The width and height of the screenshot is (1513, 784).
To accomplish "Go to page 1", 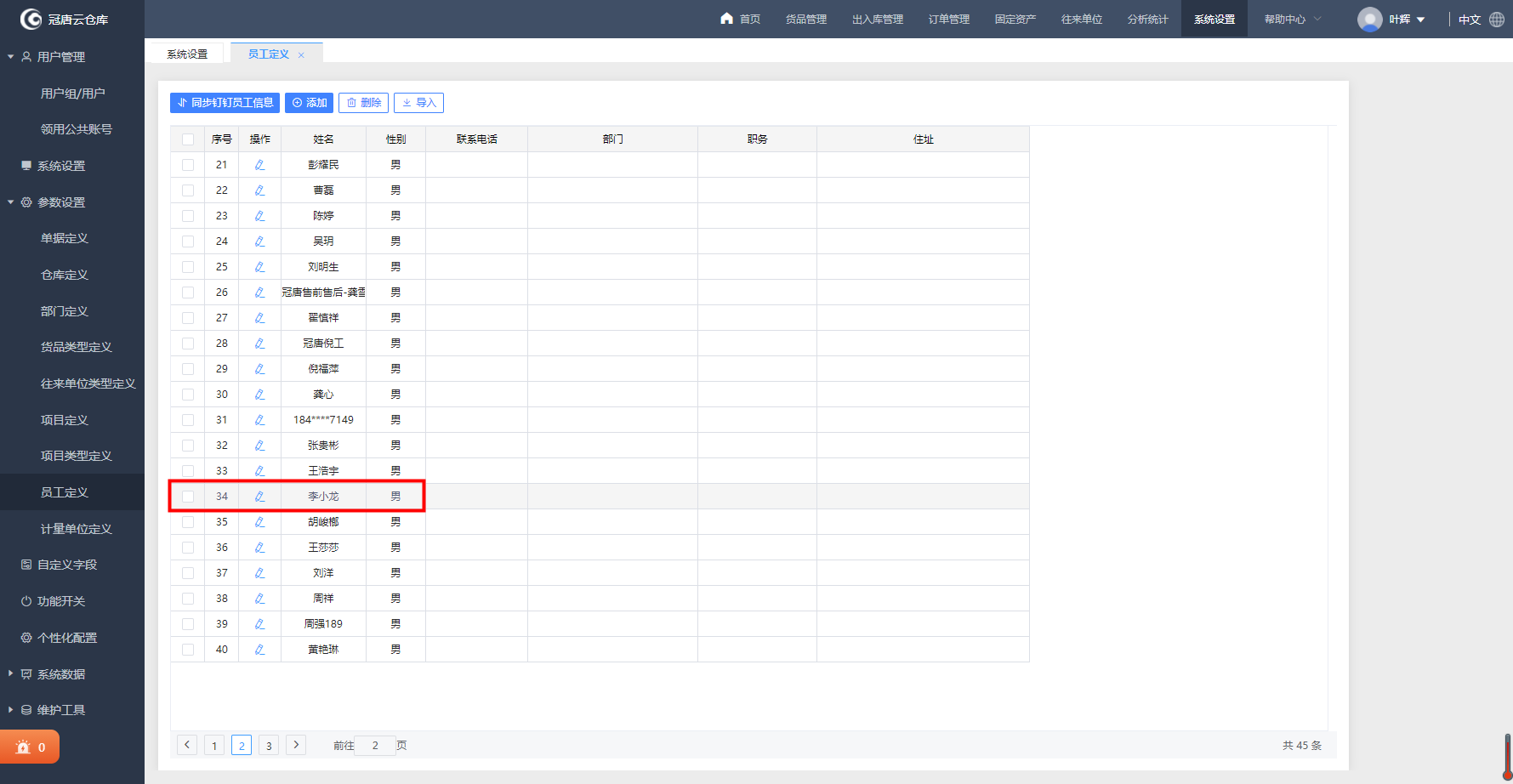I will coord(214,745).
